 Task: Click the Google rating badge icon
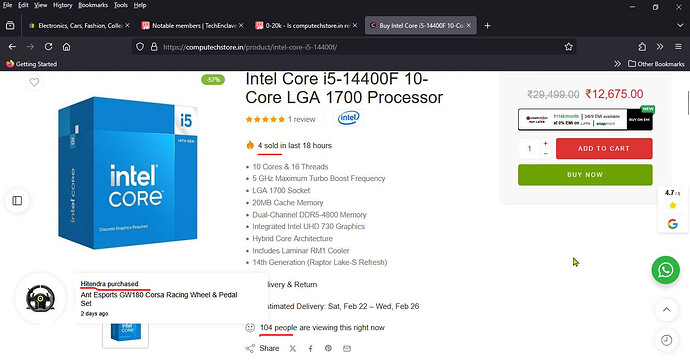(x=672, y=224)
